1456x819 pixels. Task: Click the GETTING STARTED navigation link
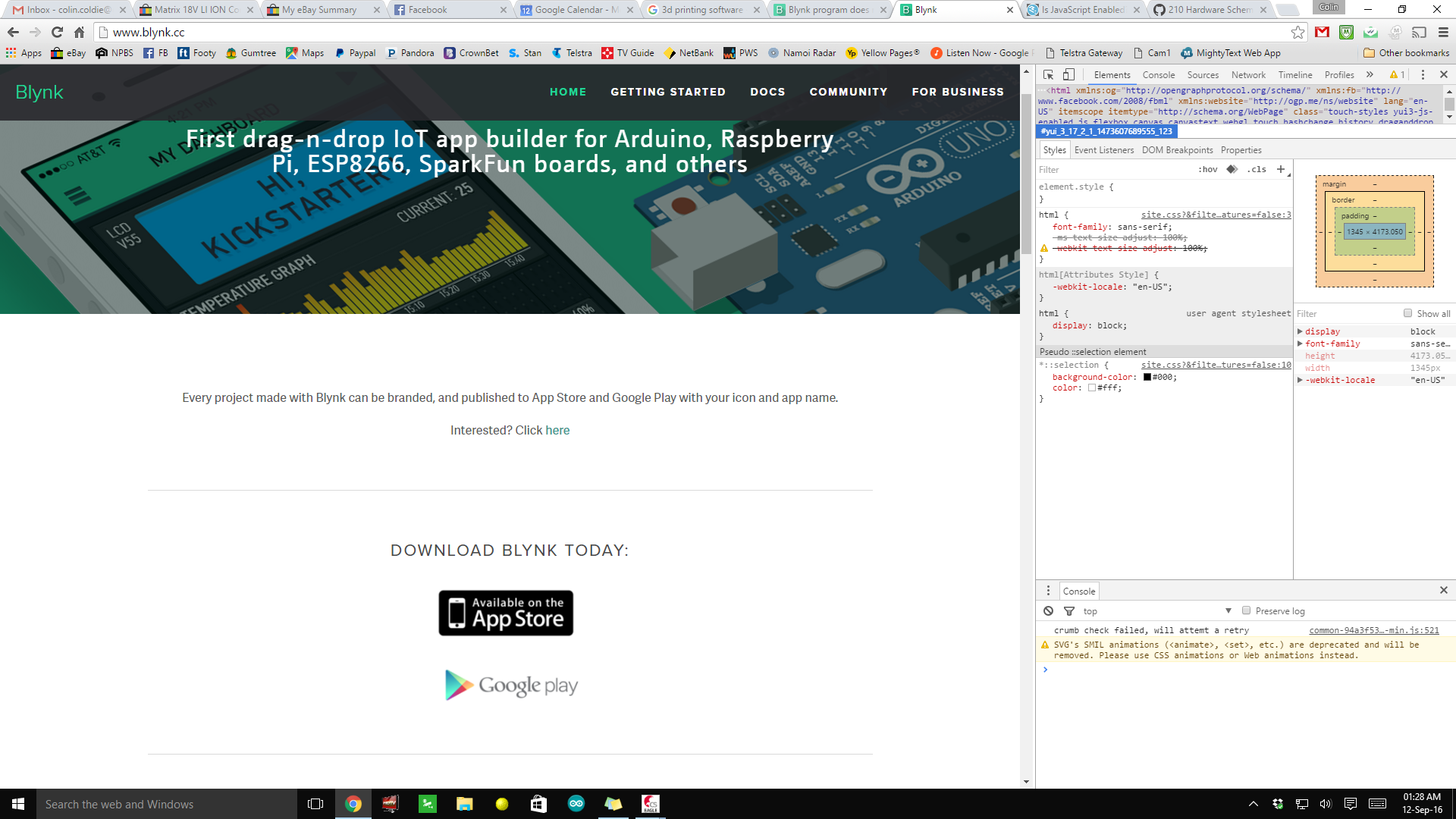(668, 92)
